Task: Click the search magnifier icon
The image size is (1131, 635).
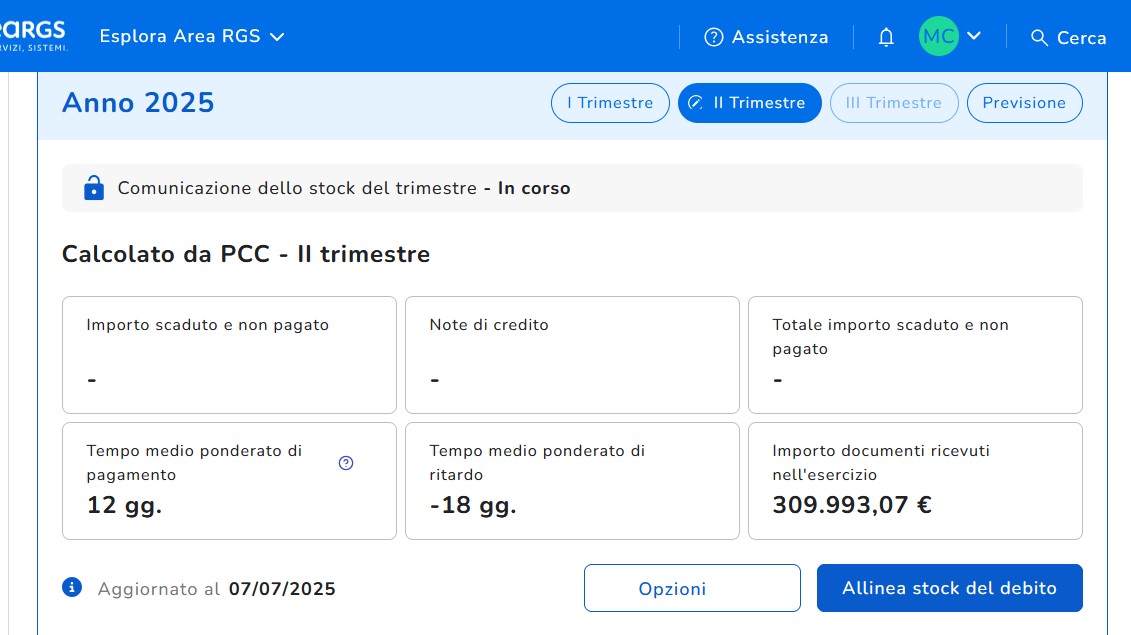Action: (x=1039, y=37)
